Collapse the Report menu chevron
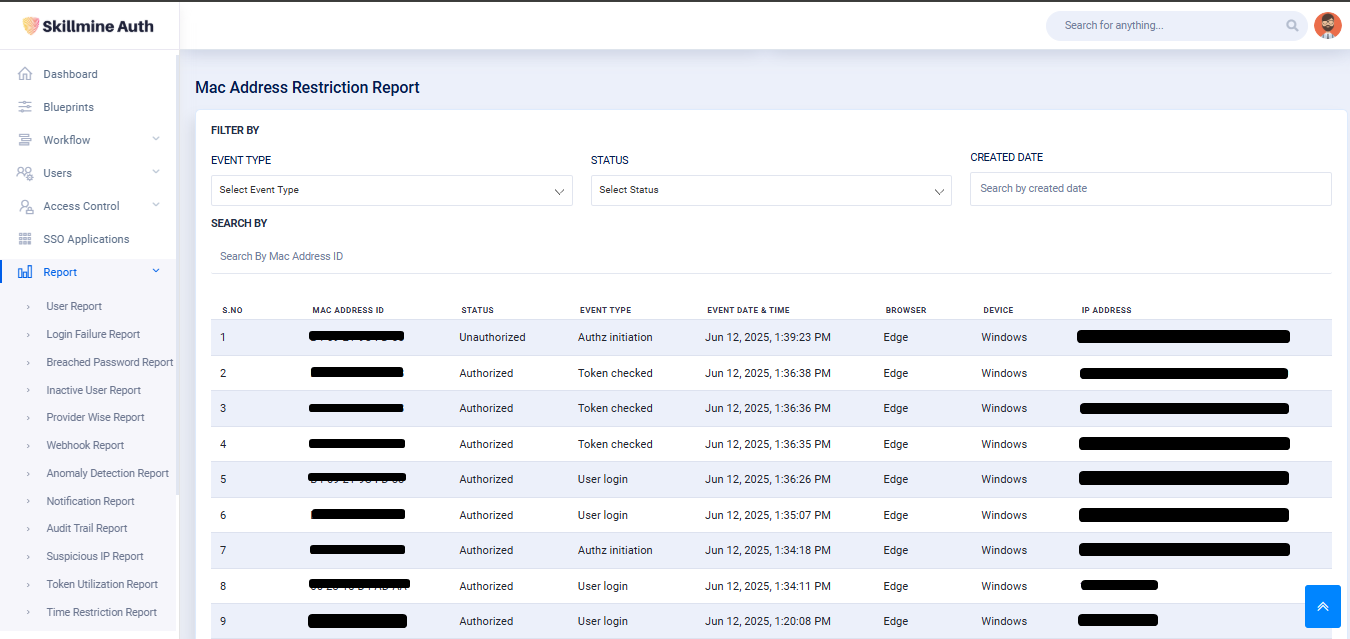1350x639 pixels. (156, 271)
